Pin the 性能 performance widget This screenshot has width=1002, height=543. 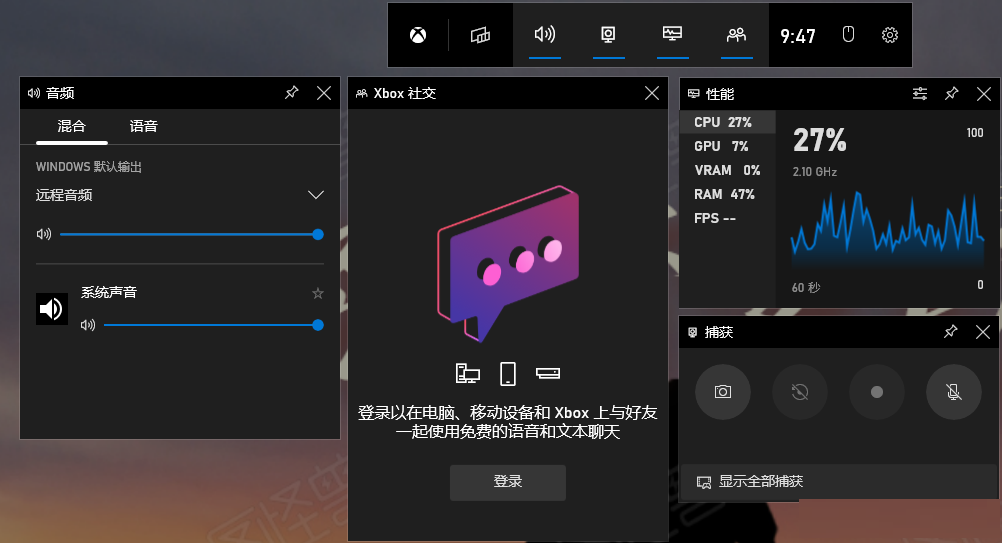952,94
